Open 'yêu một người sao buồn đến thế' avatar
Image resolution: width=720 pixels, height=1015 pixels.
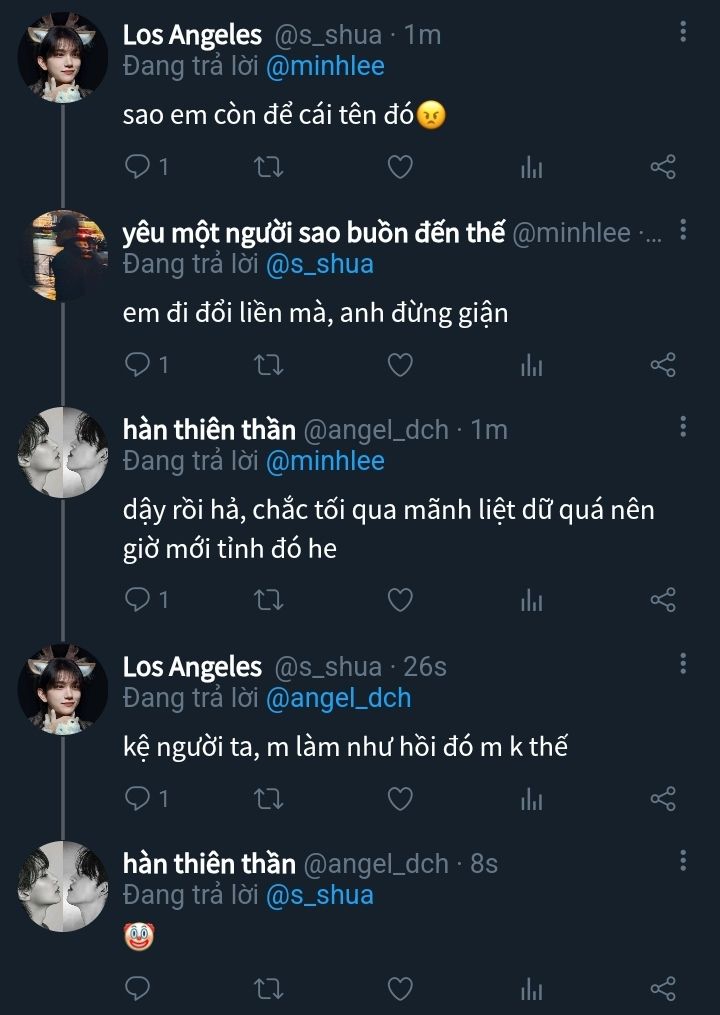click(62, 255)
